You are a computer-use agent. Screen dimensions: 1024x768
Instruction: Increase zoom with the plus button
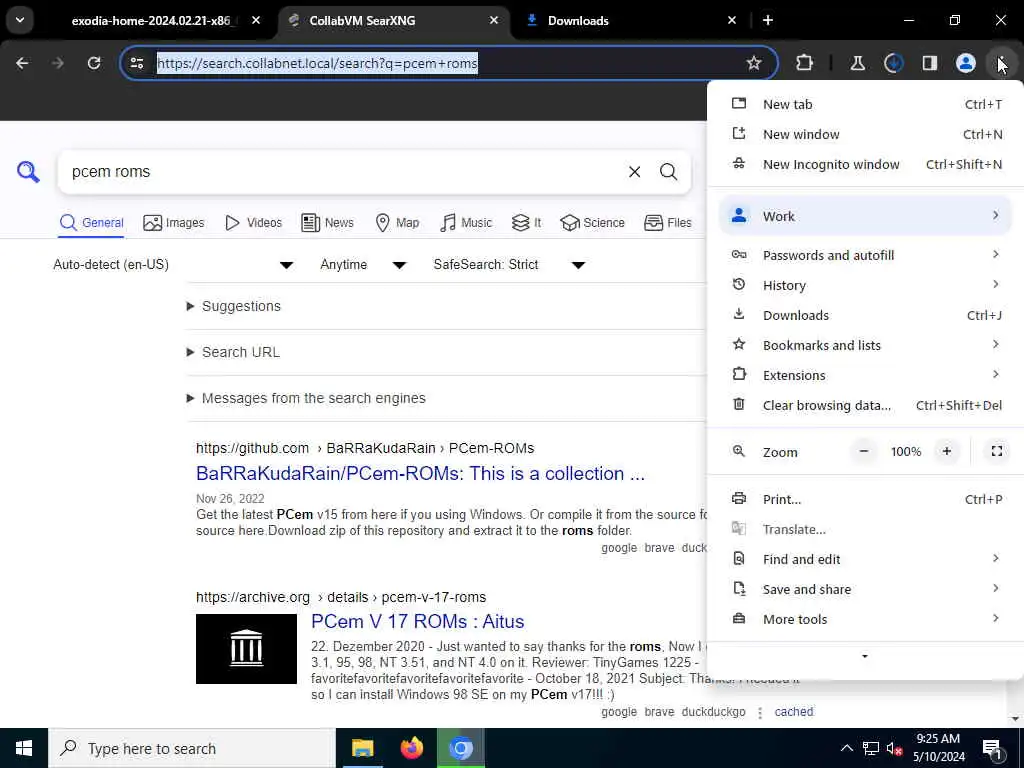pos(946,451)
